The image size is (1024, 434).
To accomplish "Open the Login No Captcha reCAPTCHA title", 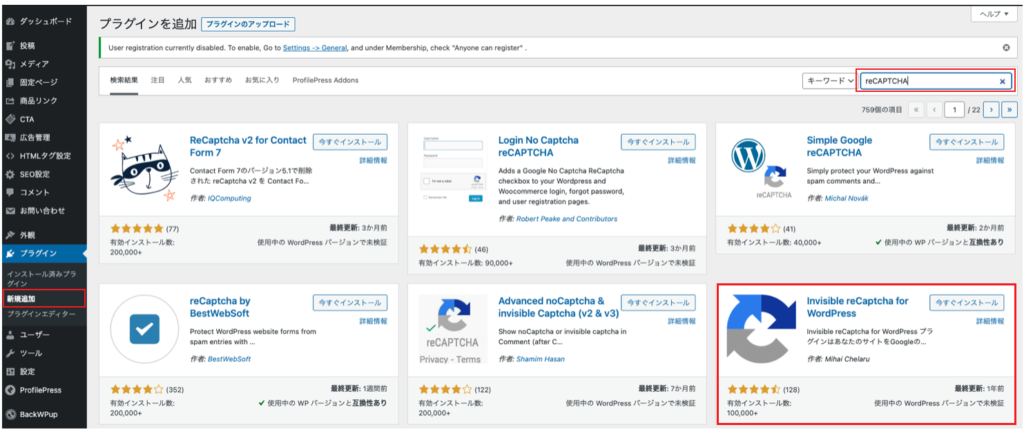I will pos(538,146).
